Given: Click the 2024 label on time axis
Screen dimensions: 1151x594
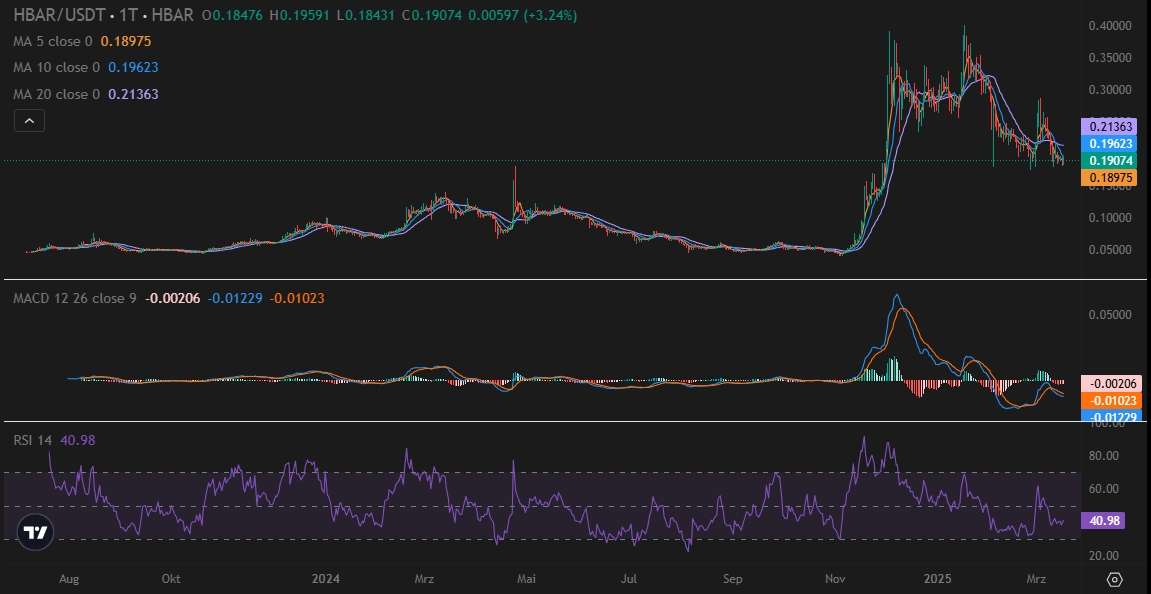Looking at the screenshot, I should (325, 579).
